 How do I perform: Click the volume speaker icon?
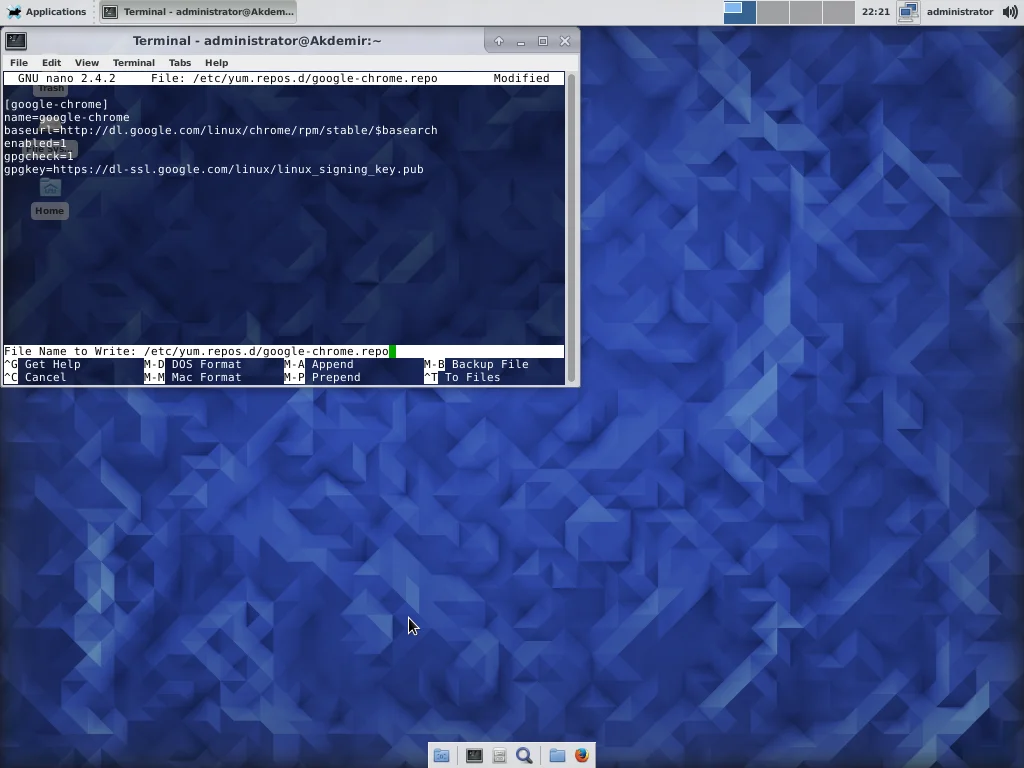coord(1010,12)
